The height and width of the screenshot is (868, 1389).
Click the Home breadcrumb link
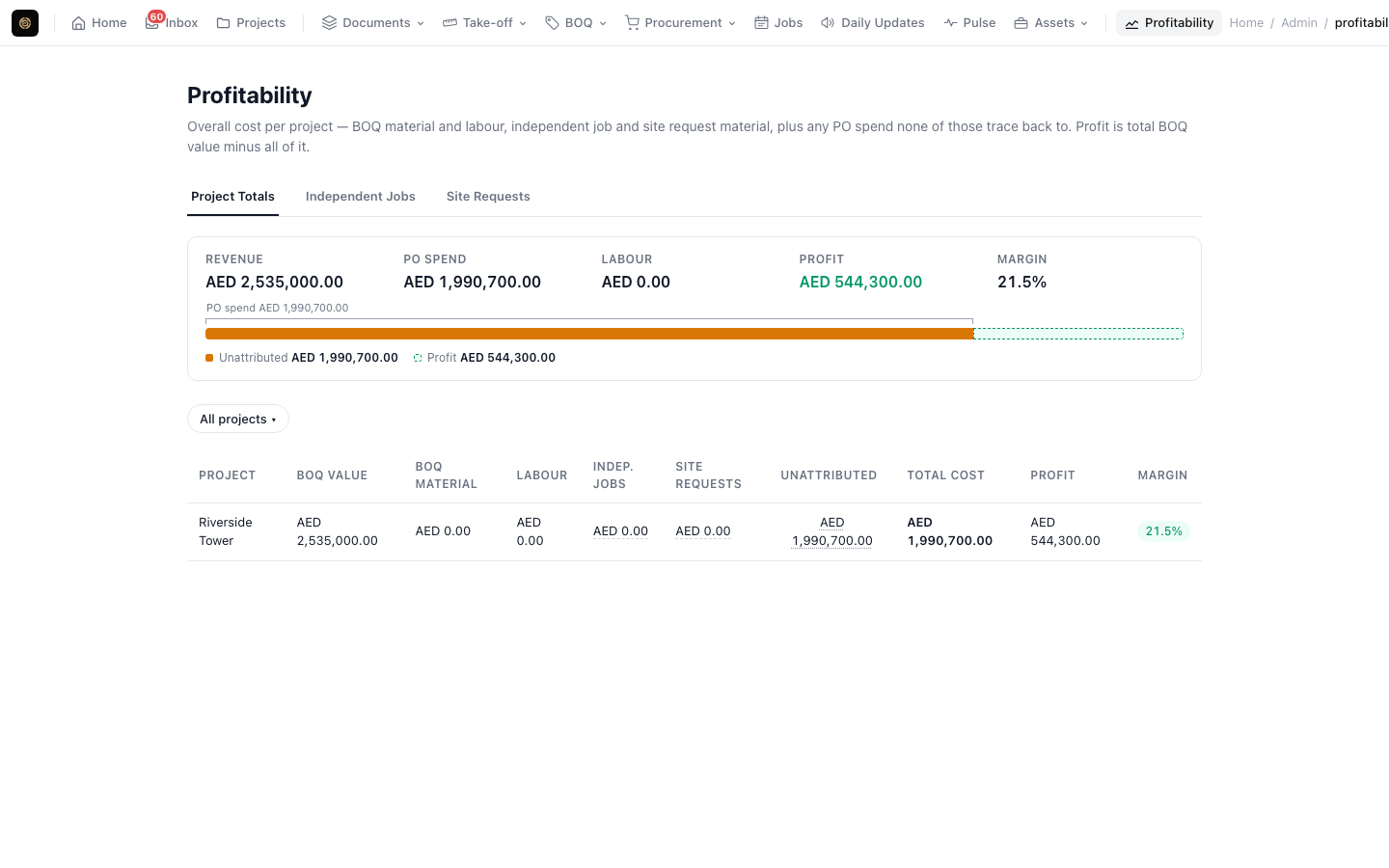pyautogui.click(x=1246, y=23)
